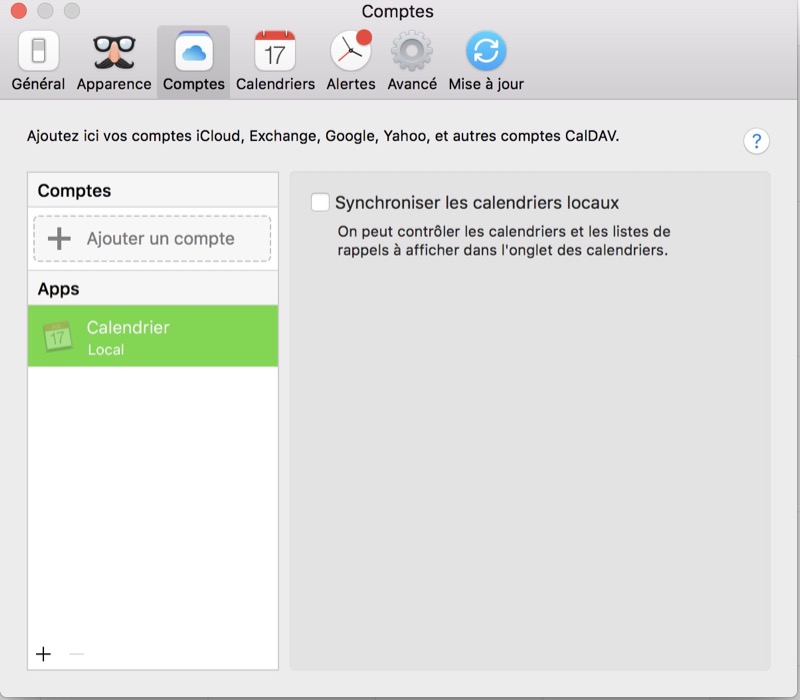Click the window title in title bar
Image resolution: width=800 pixels, height=700 pixels.
tap(398, 12)
